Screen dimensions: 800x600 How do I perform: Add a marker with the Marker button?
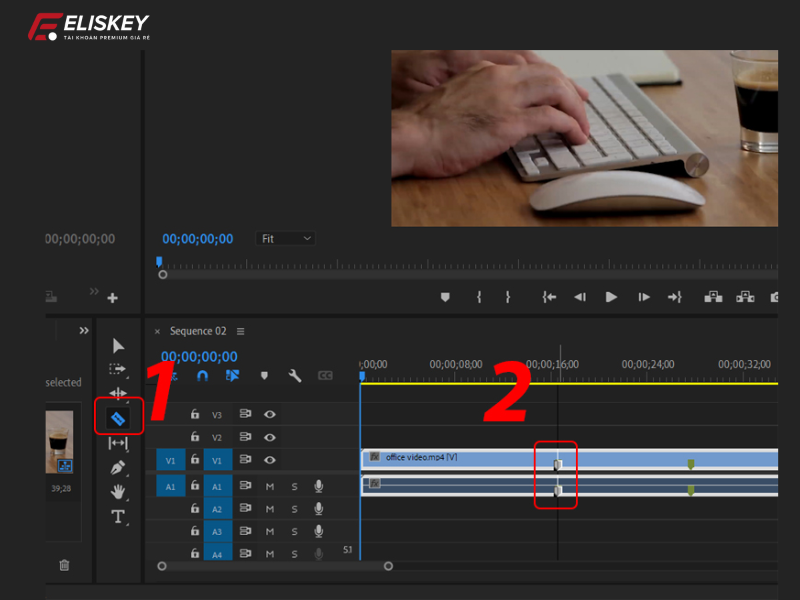(264, 375)
